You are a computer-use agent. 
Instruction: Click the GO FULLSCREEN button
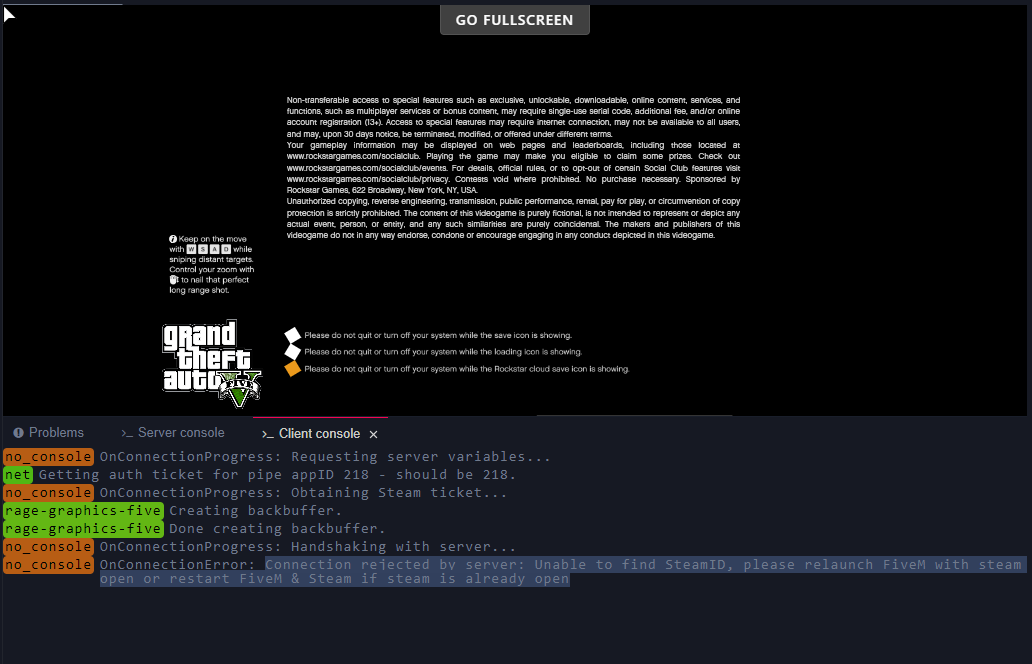(515, 20)
